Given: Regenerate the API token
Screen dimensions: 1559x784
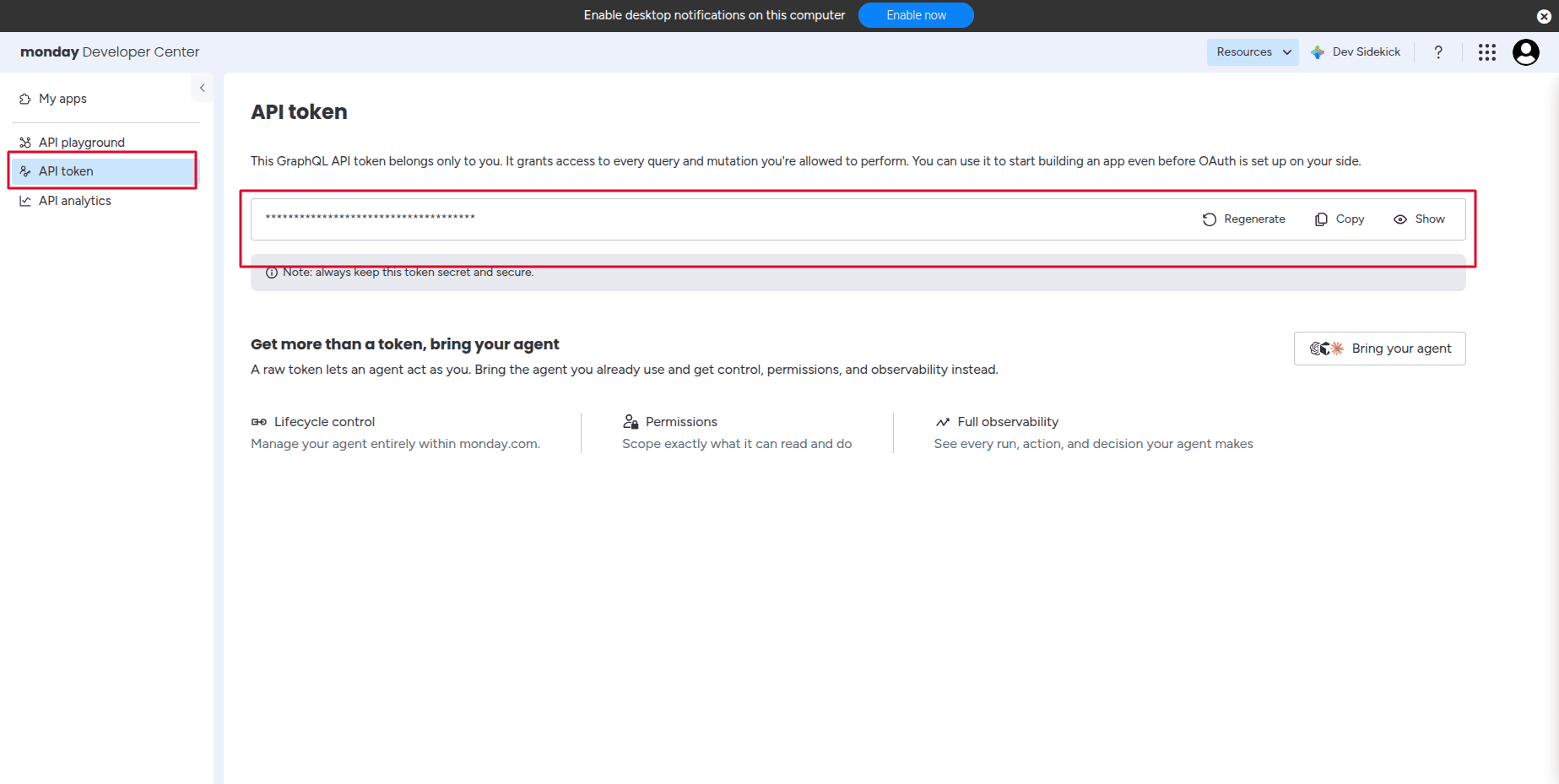Looking at the screenshot, I should tap(1244, 219).
